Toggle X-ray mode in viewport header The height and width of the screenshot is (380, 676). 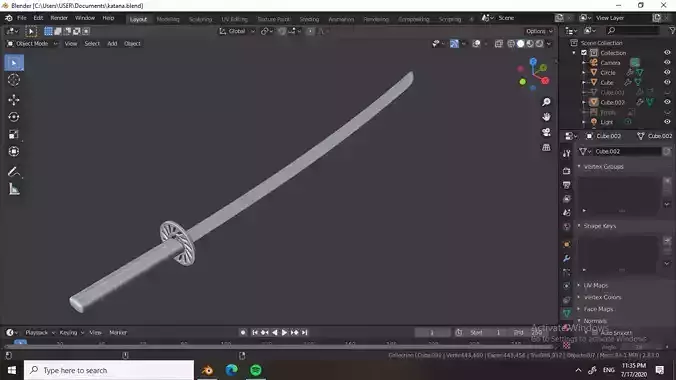[499, 44]
